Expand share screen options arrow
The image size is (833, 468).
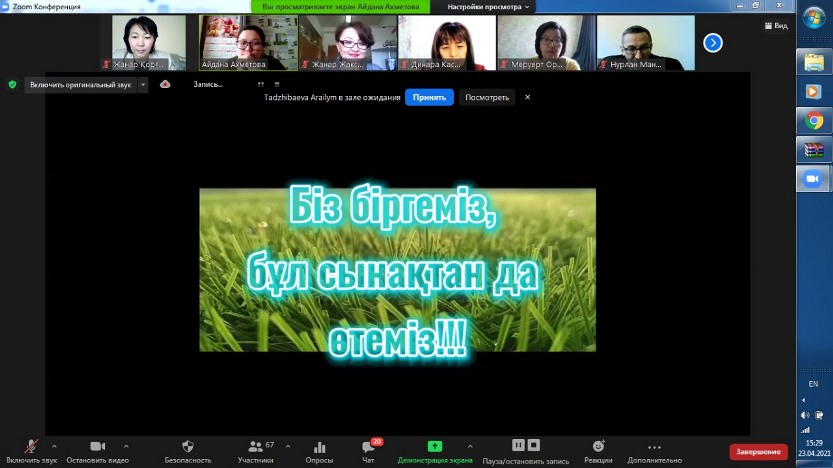tap(470, 446)
